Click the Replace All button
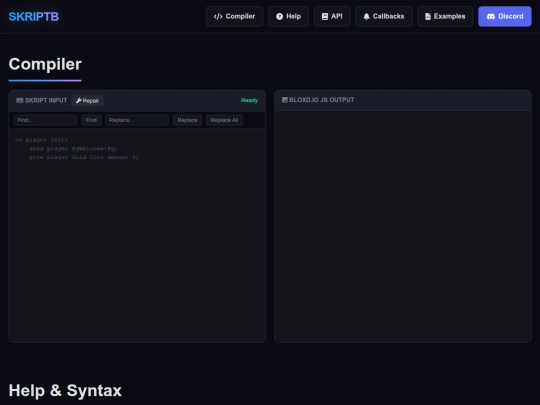 tap(224, 120)
